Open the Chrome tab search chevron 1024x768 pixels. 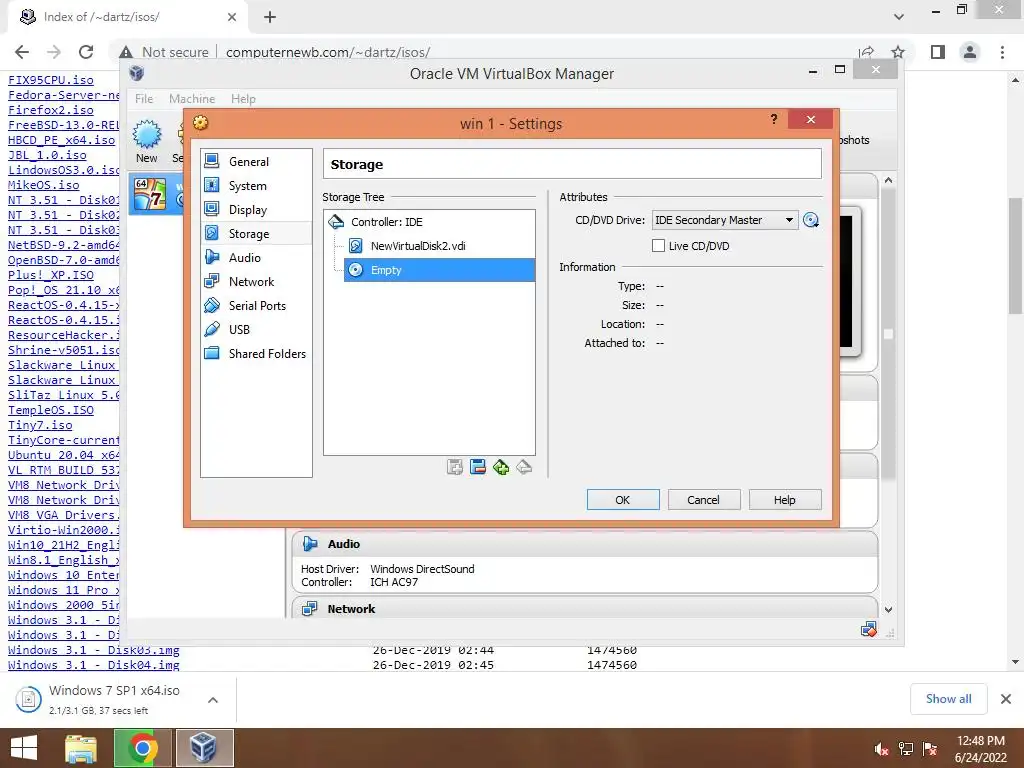click(x=899, y=16)
